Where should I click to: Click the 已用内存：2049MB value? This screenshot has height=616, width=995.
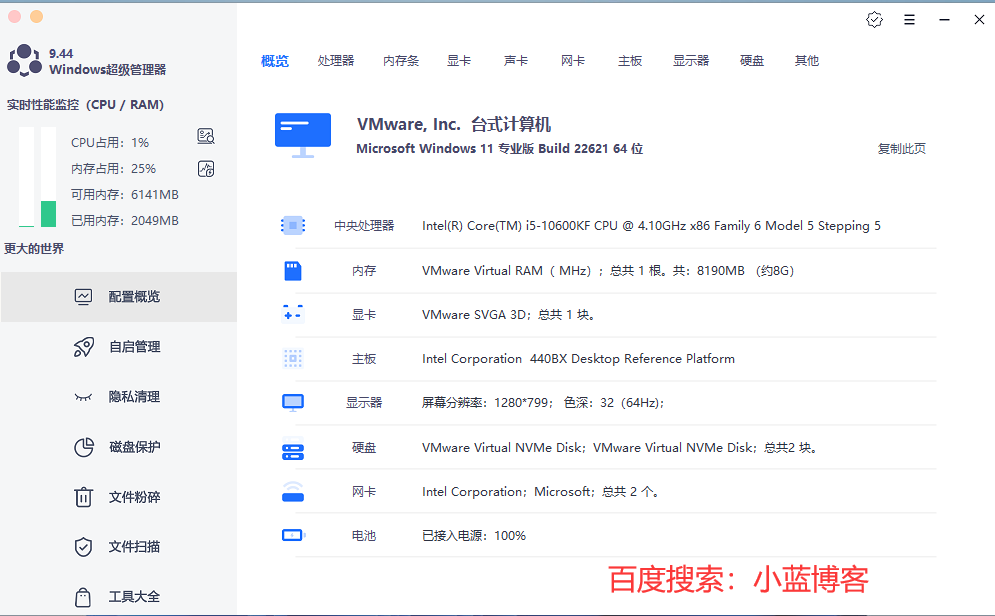125,221
